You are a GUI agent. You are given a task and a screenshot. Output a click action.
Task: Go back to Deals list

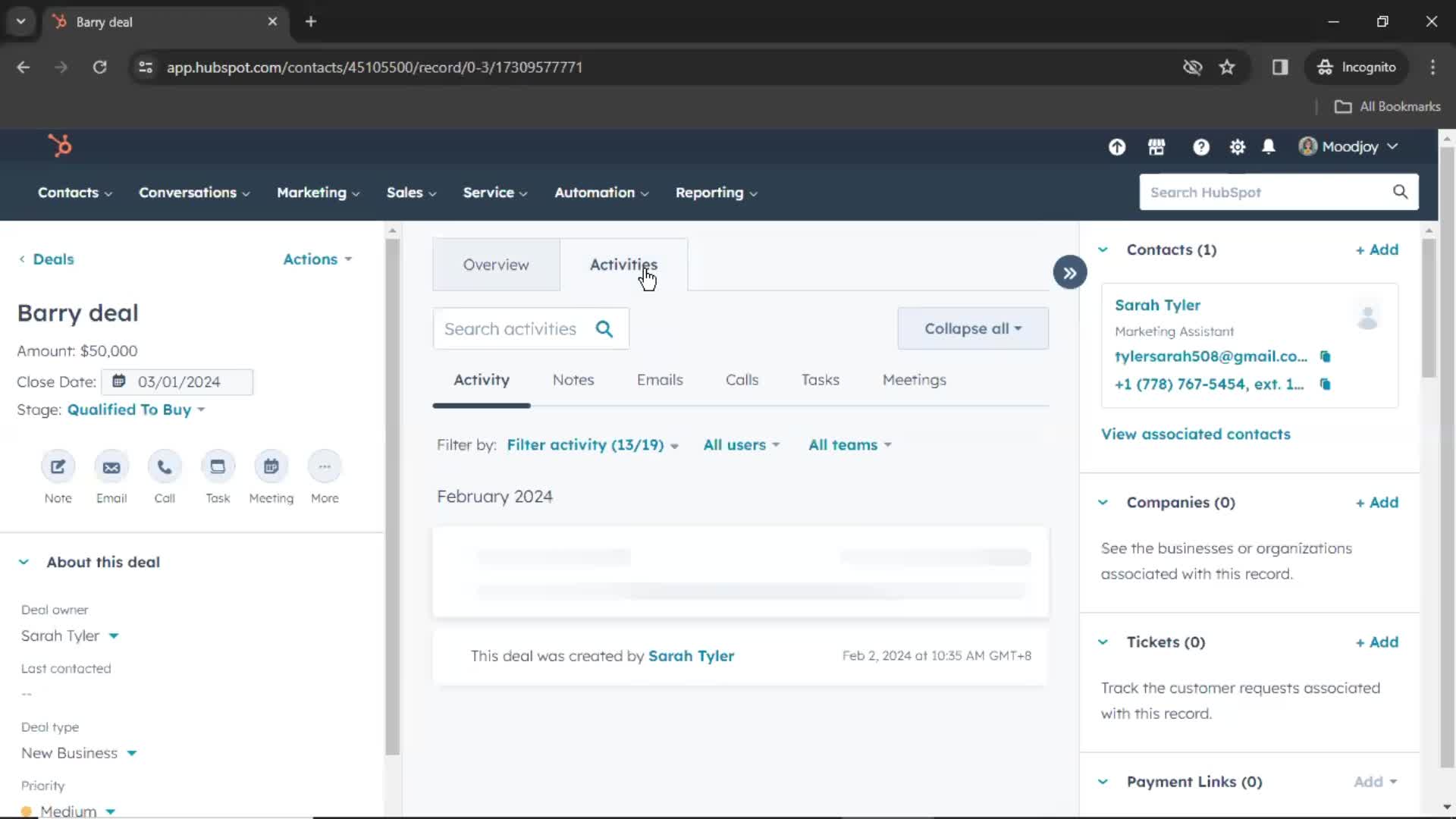46,259
